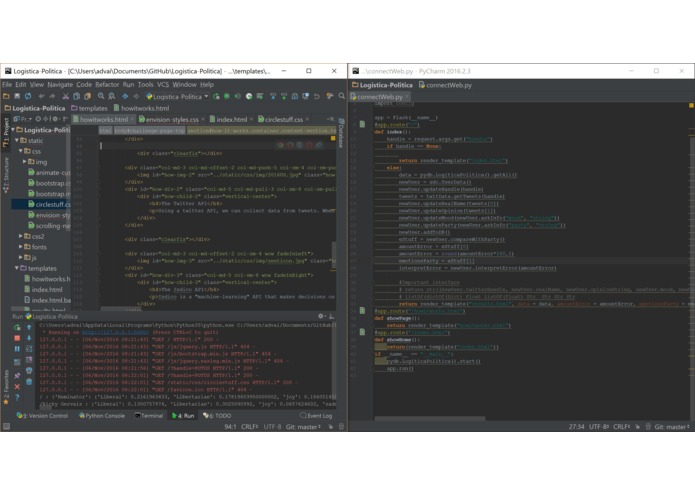Click gutter icon beside first app.route line
The width and height of the screenshot is (695, 494).
click(x=362, y=124)
